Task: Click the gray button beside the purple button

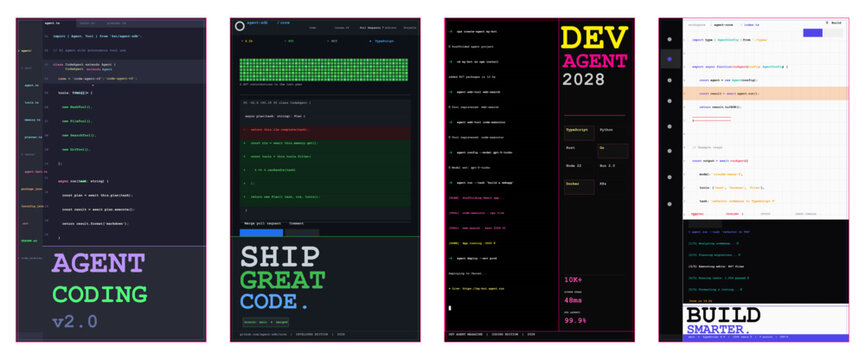Action: tap(834, 33)
